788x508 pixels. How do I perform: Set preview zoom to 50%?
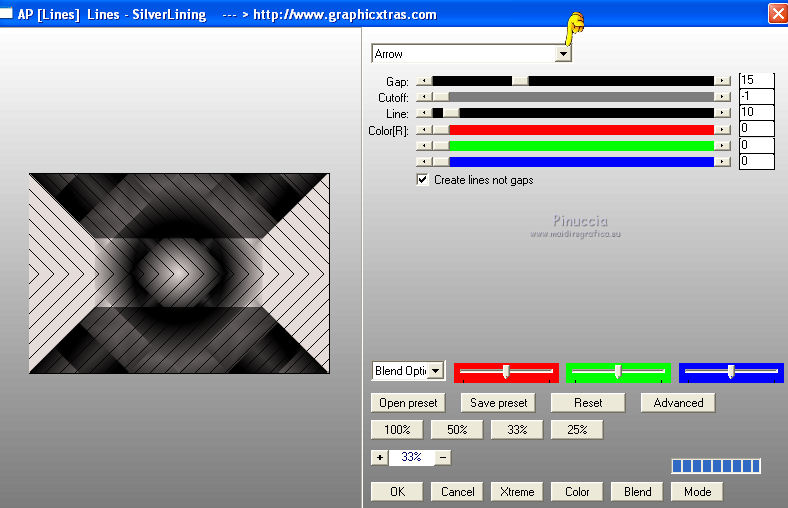click(456, 430)
